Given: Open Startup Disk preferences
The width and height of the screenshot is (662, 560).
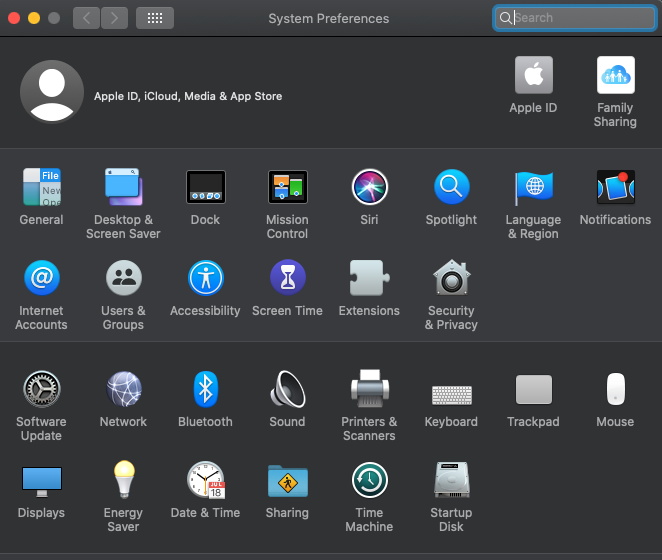Looking at the screenshot, I should click(451, 480).
